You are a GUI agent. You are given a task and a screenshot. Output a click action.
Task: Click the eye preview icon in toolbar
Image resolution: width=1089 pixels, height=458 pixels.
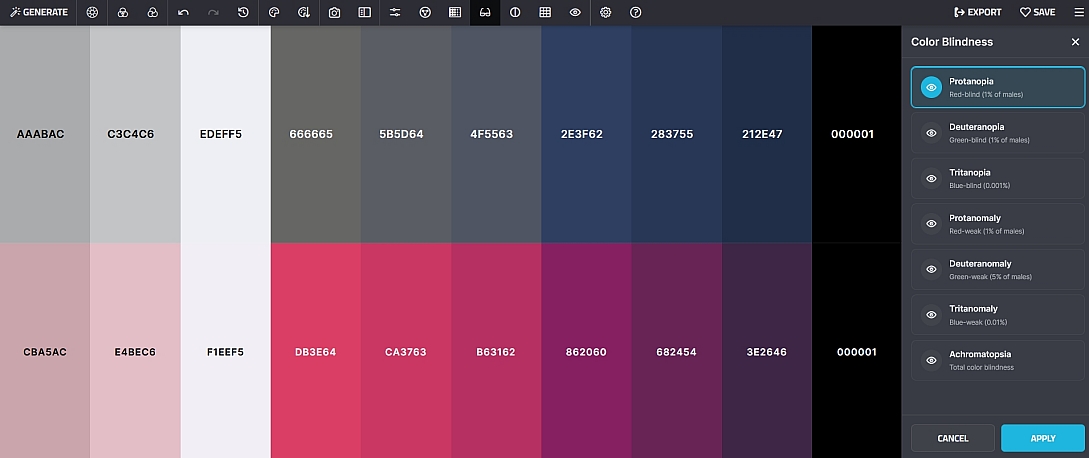pos(575,13)
